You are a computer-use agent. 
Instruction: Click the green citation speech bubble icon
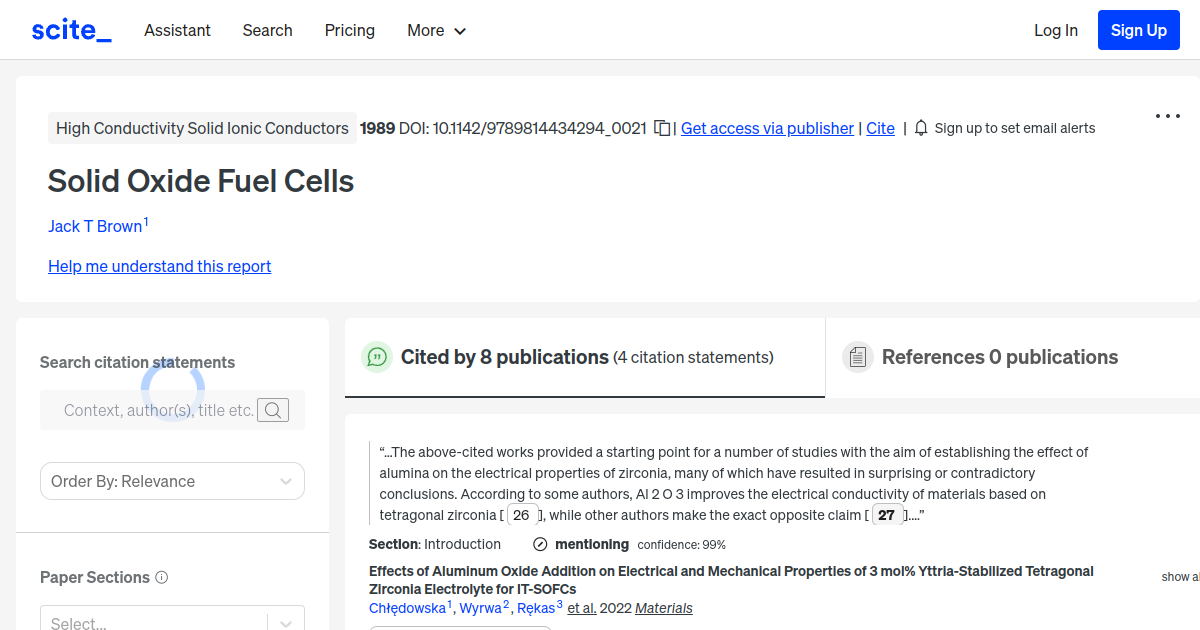click(x=377, y=357)
